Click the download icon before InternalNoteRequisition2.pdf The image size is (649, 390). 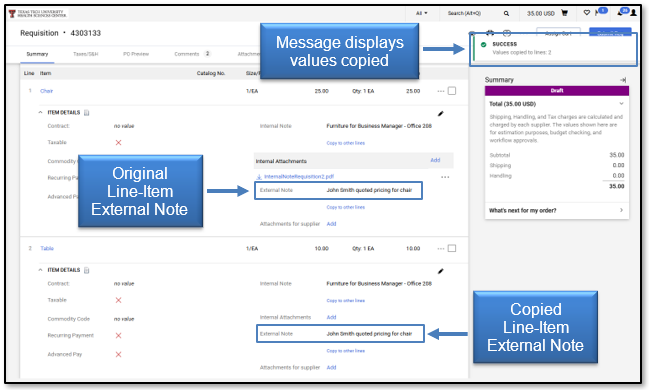[x=259, y=177]
